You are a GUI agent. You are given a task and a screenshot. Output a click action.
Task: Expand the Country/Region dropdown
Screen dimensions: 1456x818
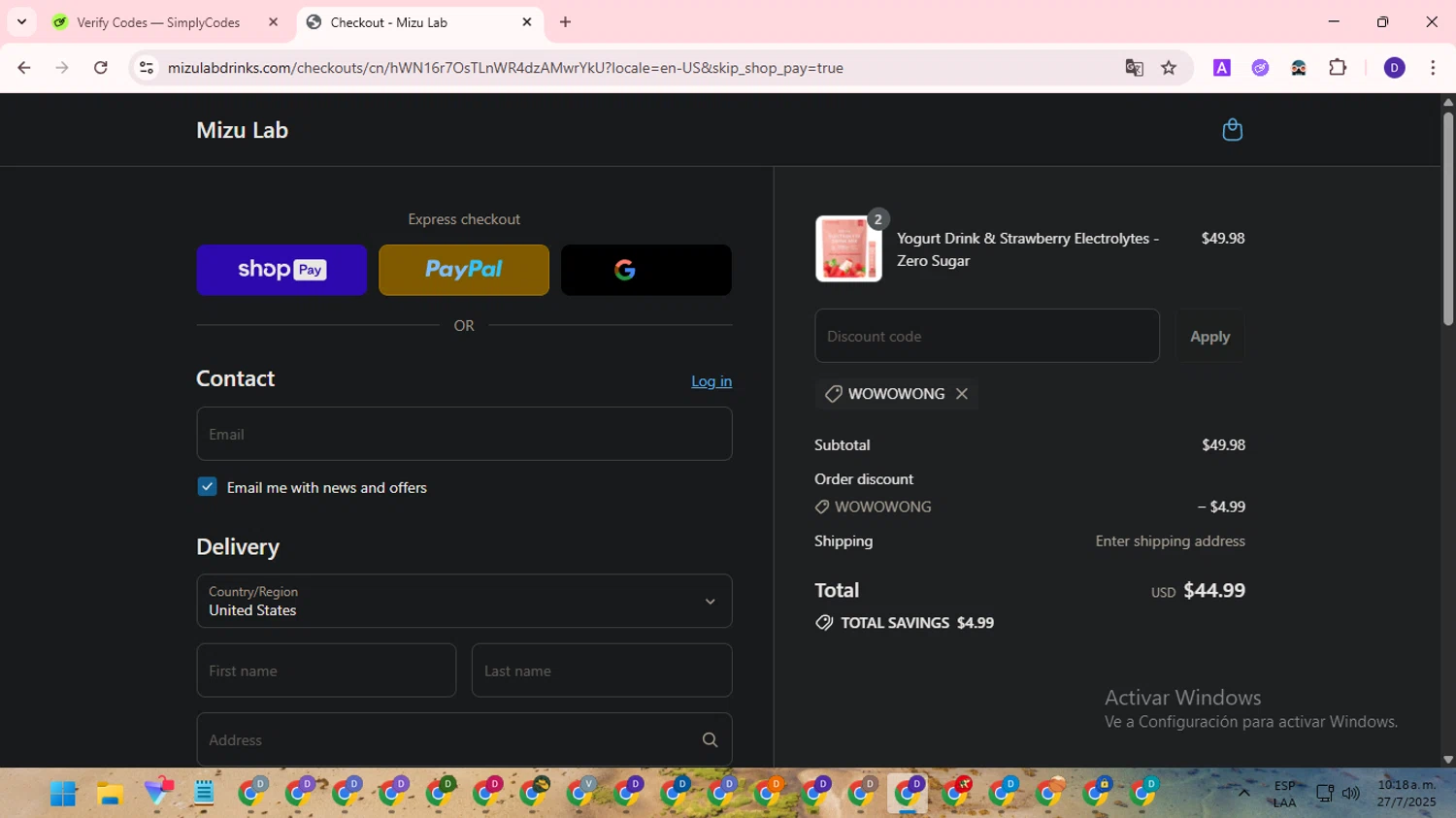click(x=464, y=601)
